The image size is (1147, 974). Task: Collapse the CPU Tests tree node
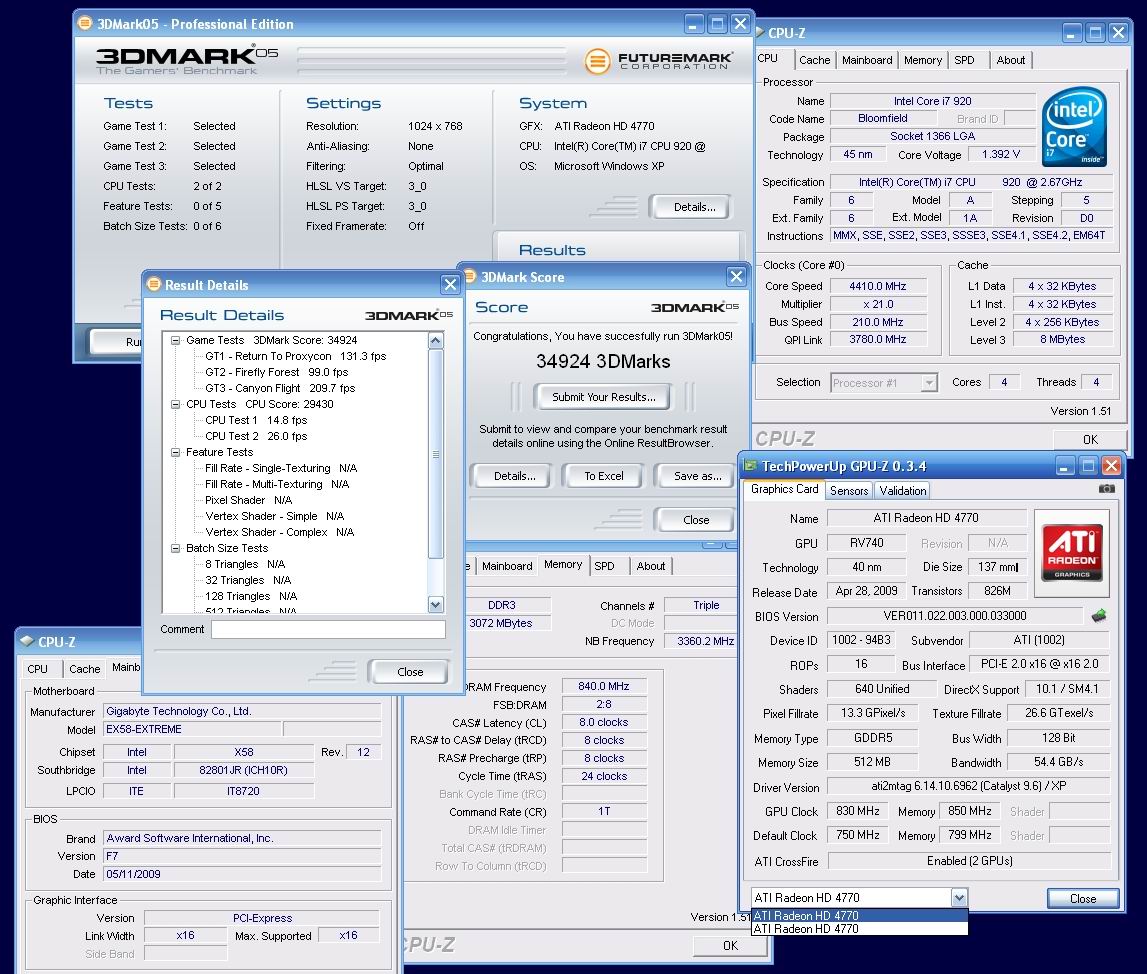pyautogui.click(x=176, y=404)
